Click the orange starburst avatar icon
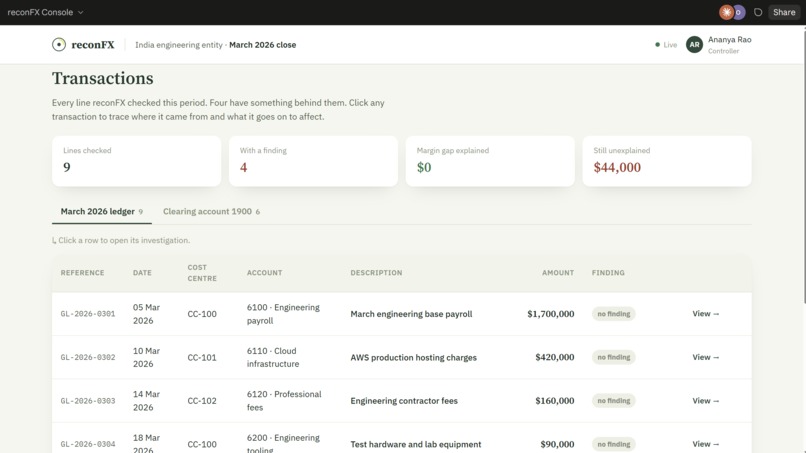This screenshot has width=806, height=453. coord(726,12)
